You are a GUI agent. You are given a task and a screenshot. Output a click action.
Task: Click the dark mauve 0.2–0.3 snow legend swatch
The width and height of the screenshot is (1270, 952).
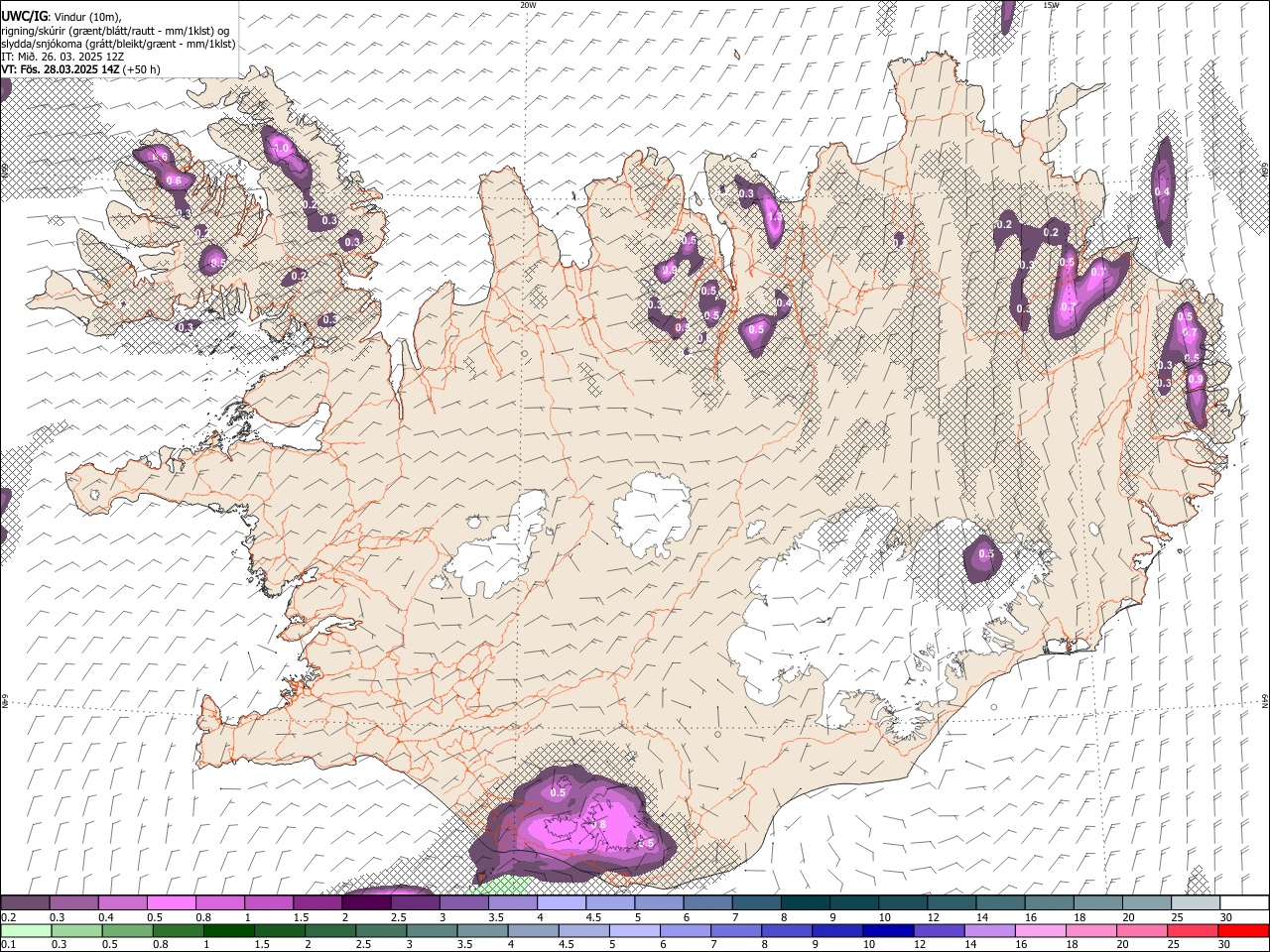click(x=25, y=903)
